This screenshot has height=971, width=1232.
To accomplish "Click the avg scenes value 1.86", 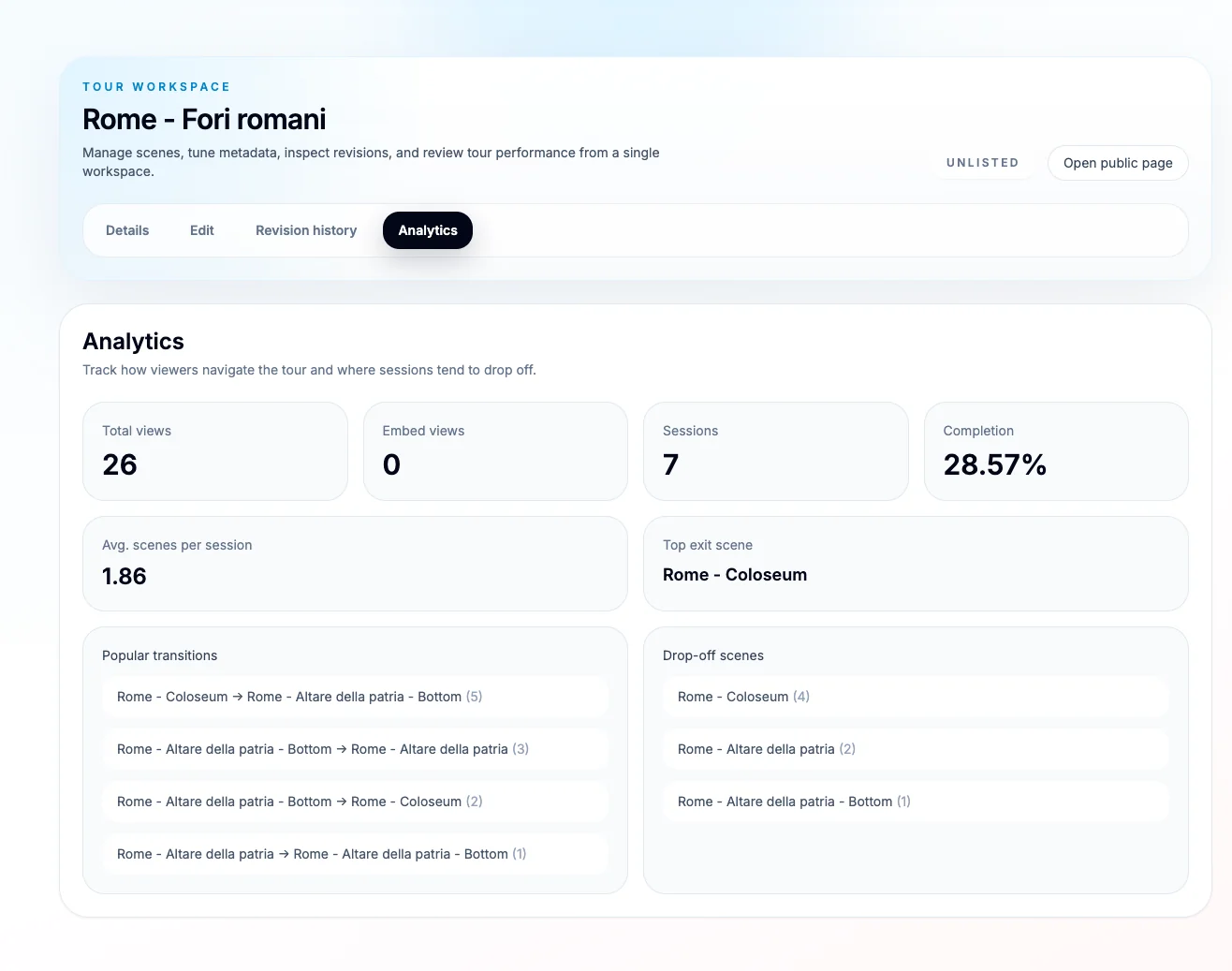I will click(125, 576).
